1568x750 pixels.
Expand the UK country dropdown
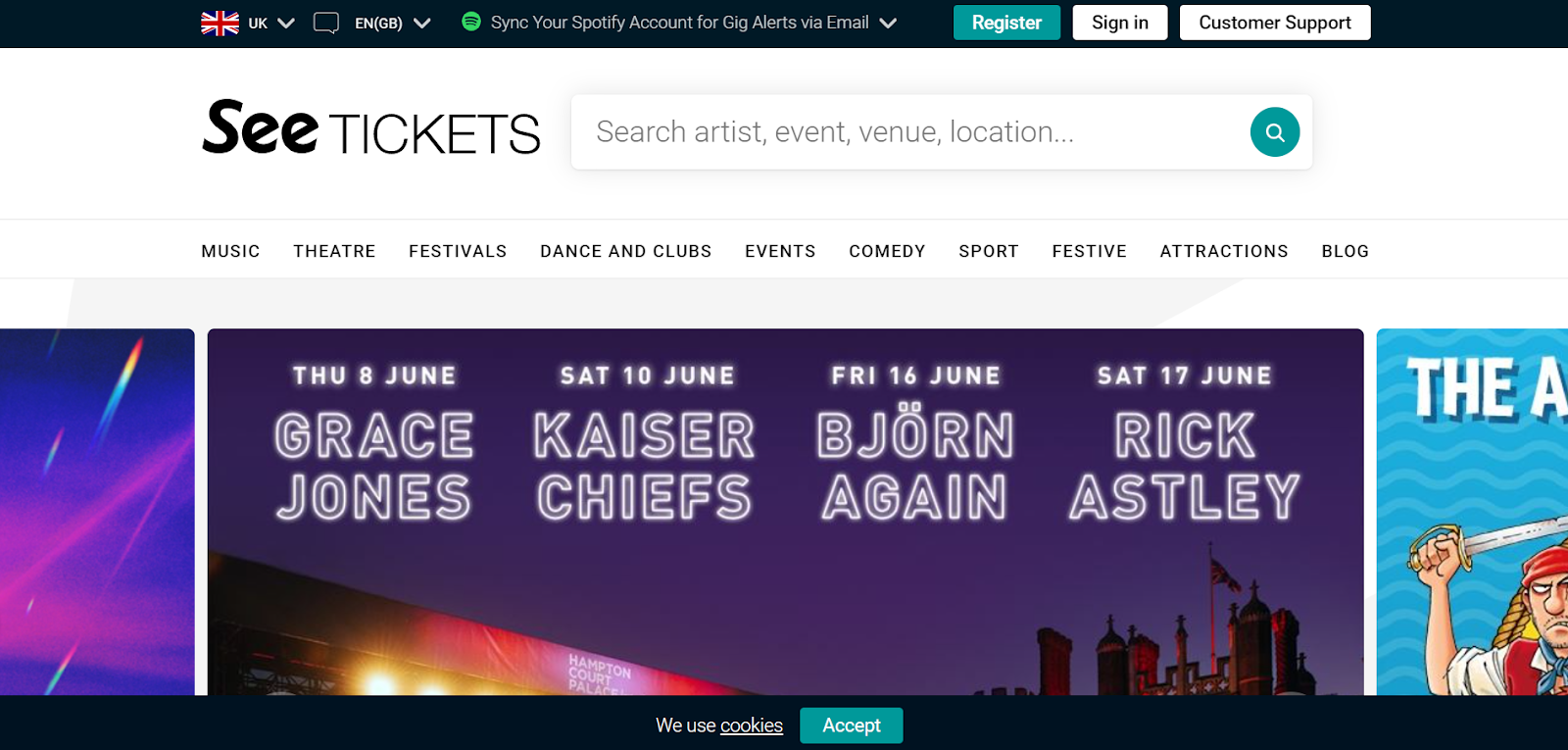[x=285, y=23]
